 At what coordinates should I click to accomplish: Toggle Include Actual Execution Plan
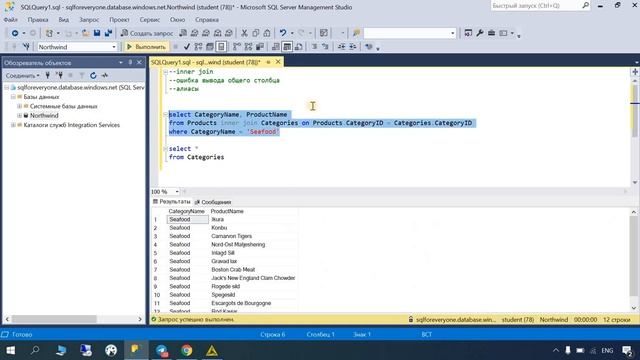tap(236, 47)
